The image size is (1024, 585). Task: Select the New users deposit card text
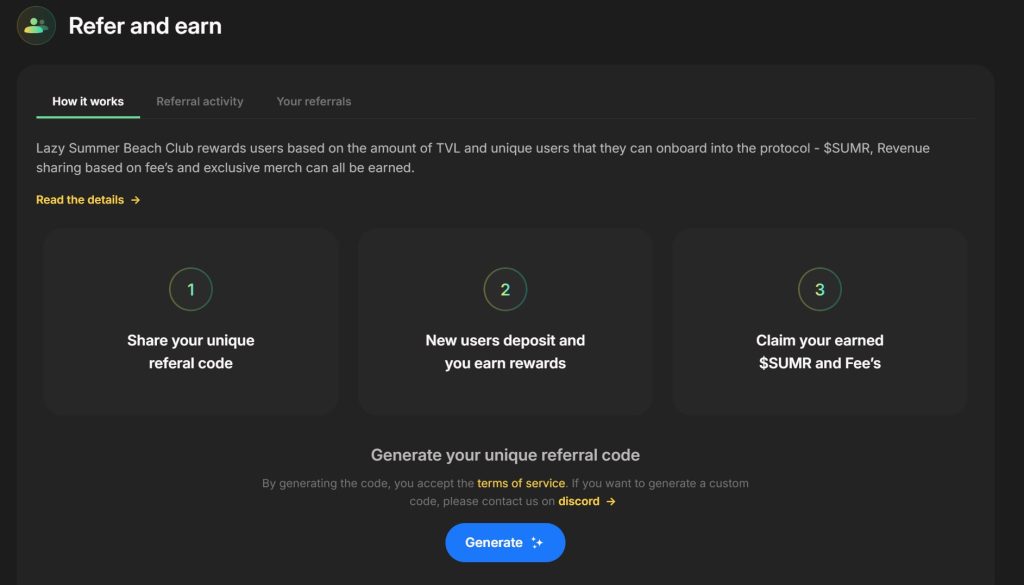(x=505, y=352)
